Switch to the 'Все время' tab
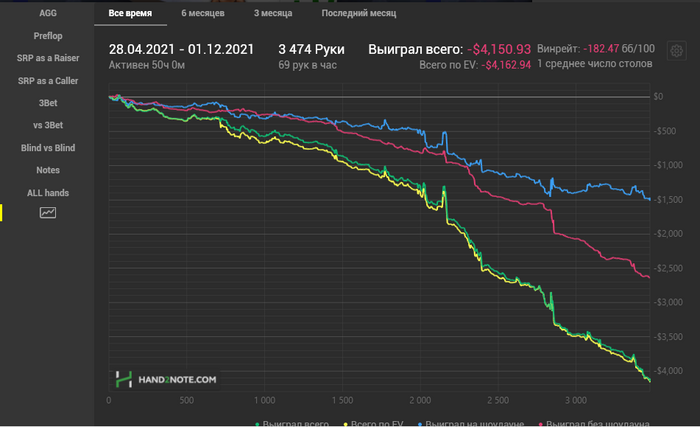Viewport: 700px width, 427px height. [130, 13]
